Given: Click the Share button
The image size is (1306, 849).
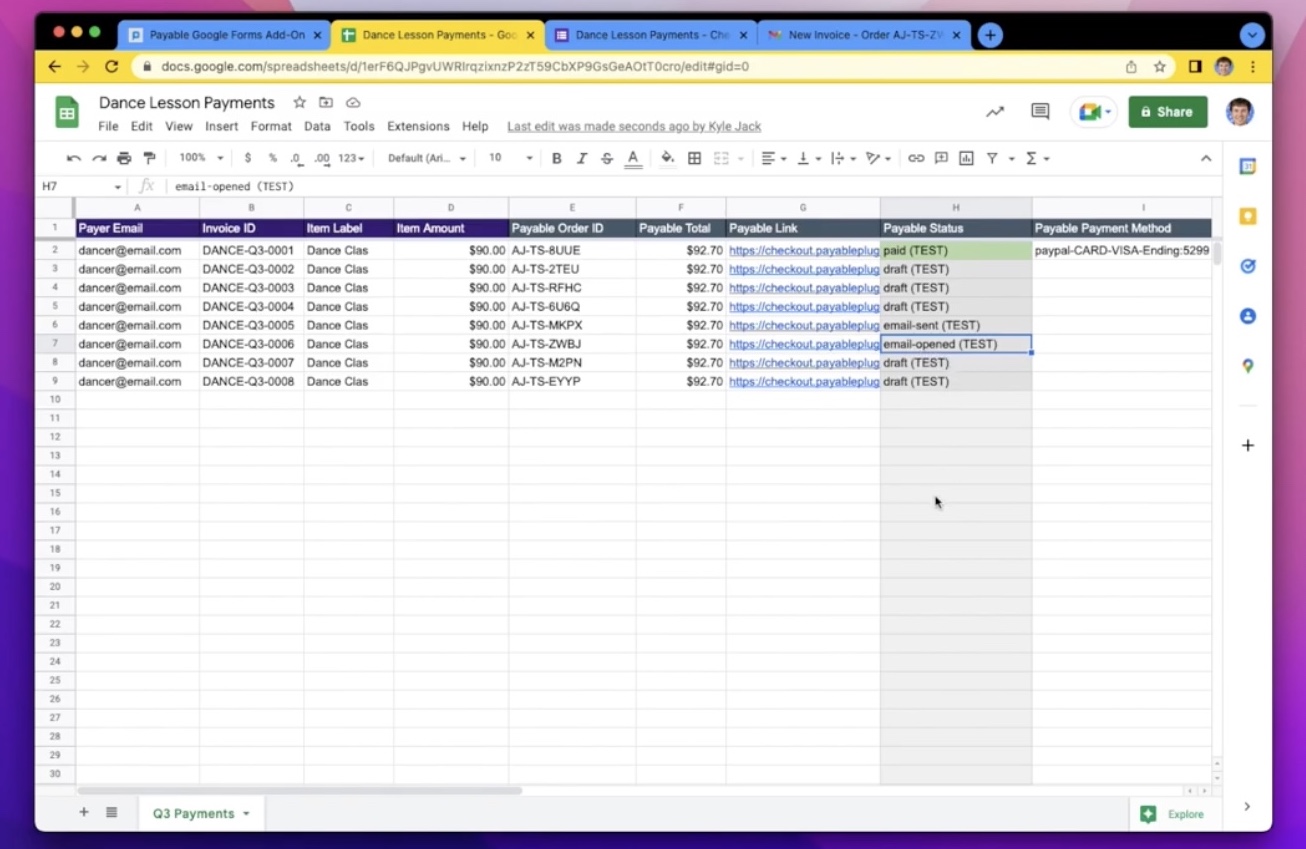Looking at the screenshot, I should click(1167, 111).
